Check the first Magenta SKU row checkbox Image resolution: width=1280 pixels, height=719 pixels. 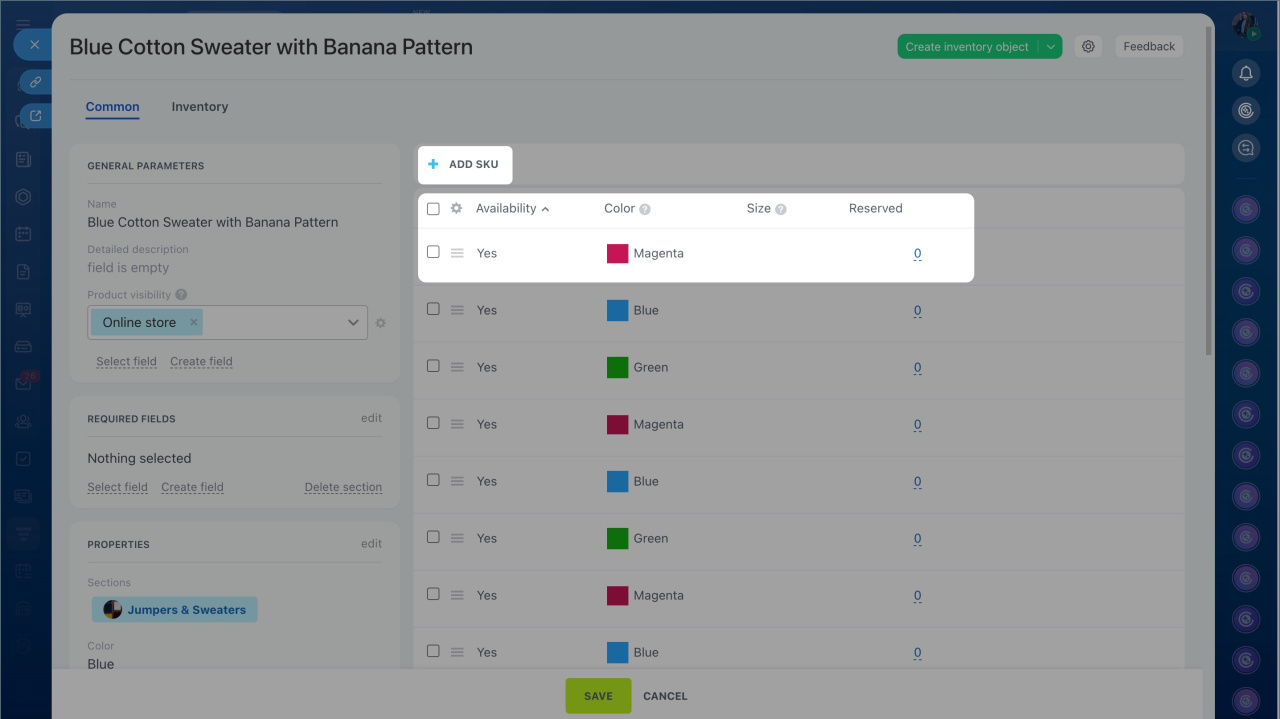coord(433,252)
